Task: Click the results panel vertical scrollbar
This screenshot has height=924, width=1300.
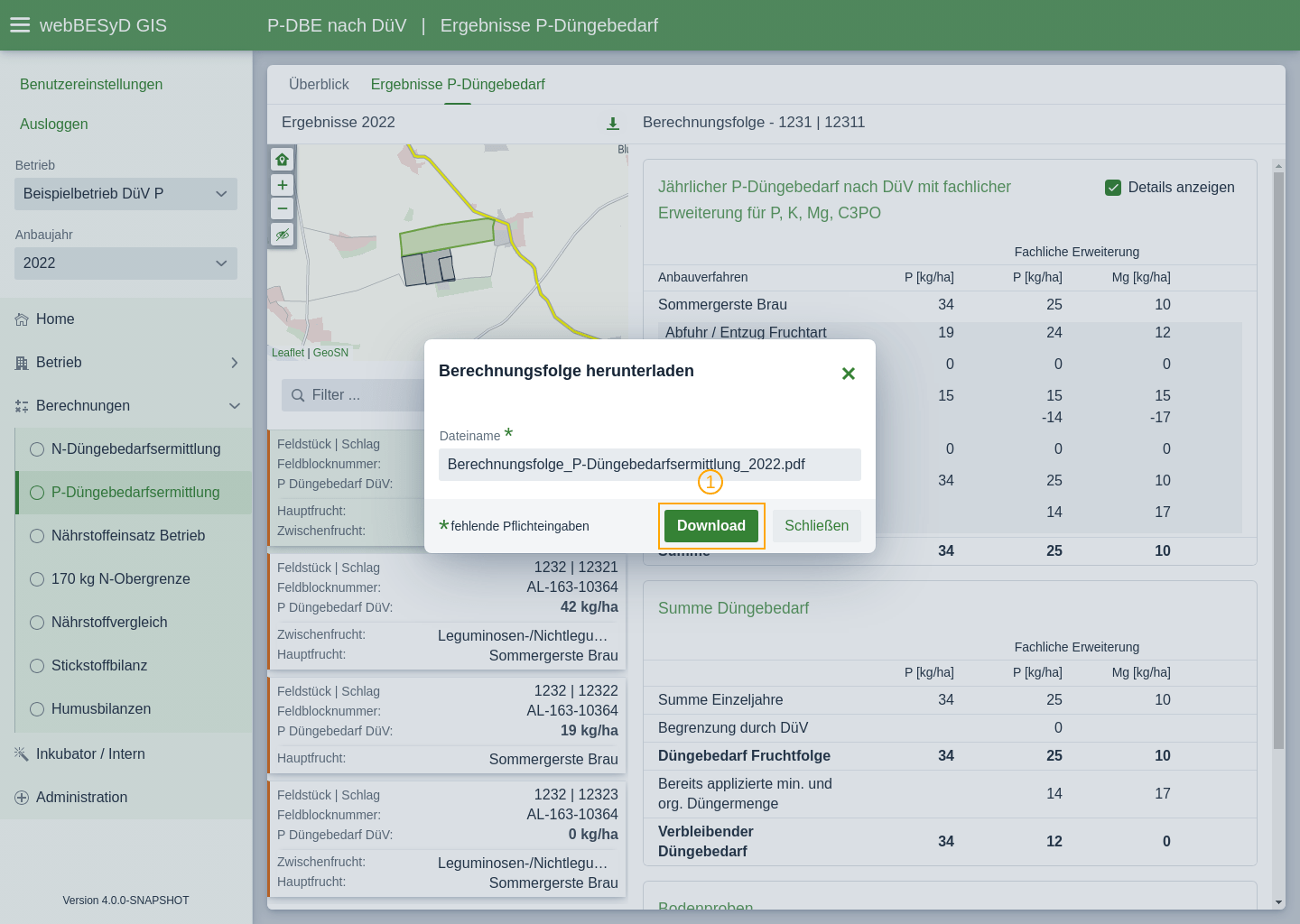Action: click(x=1278, y=460)
